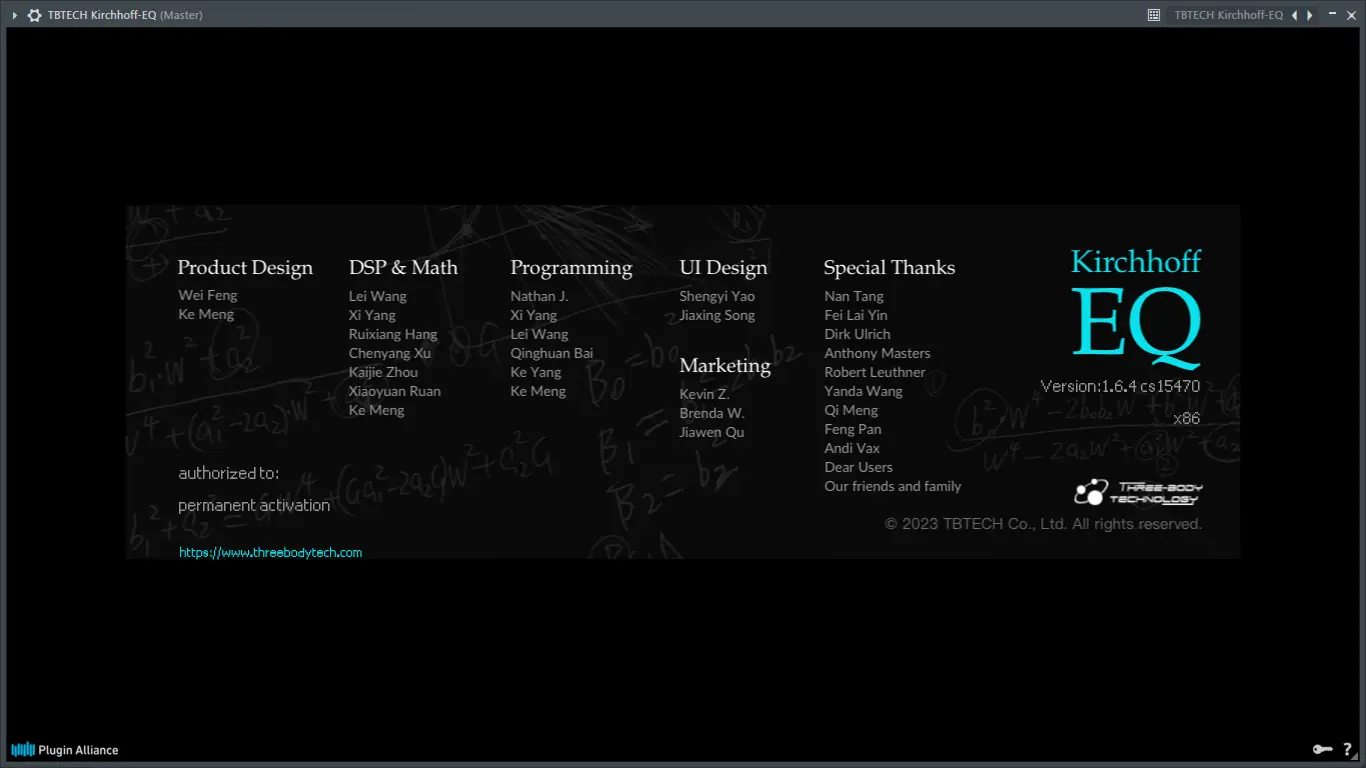
Task: Toggle the typing keyboard icon in title bar
Action: [1153, 15]
